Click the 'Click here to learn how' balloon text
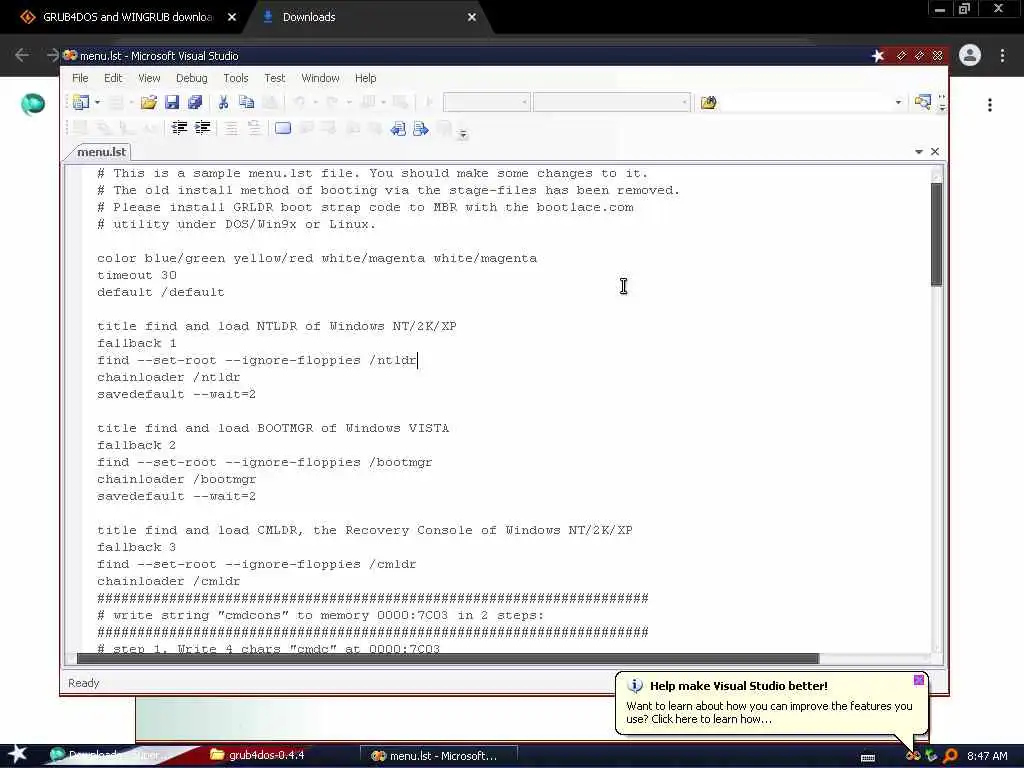 point(711,719)
